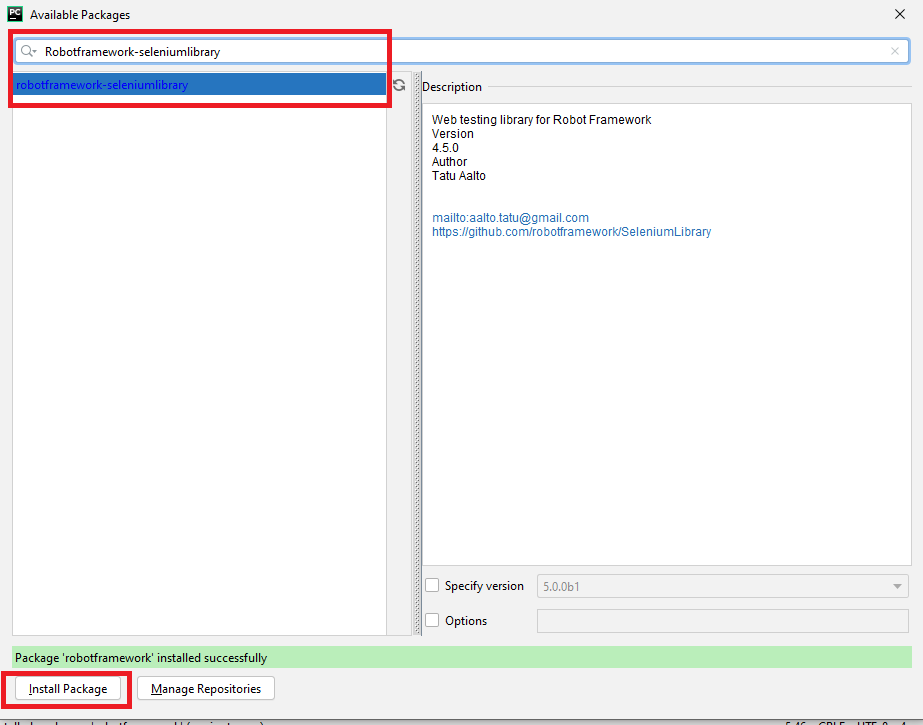This screenshot has width=923, height=725.
Task: Open the mailto:aalto.tatu@gmail.com link
Action: pos(510,218)
